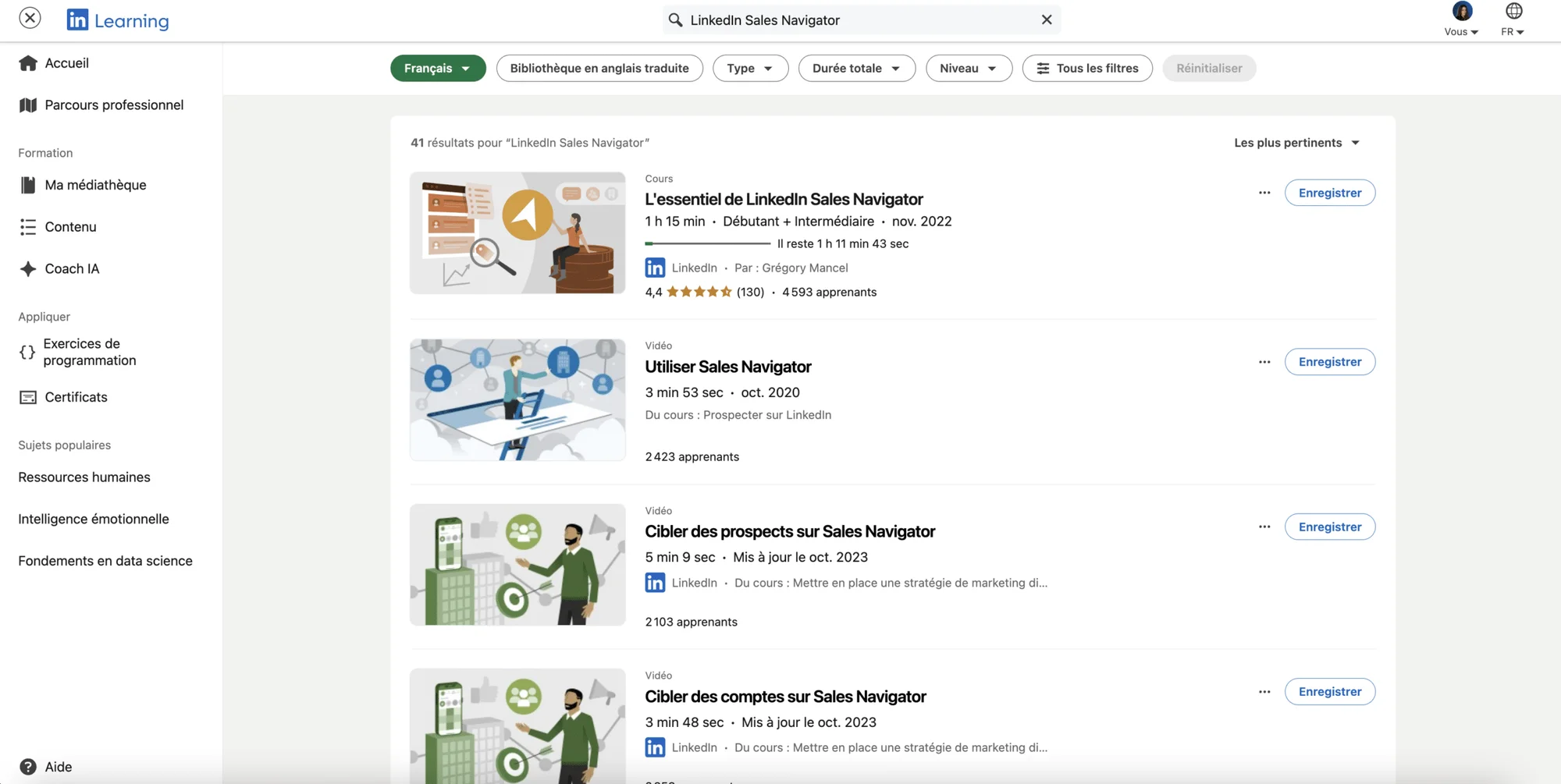Viewport: 1561px width, 784px height.
Task: Click the Ma médiathèque book icon
Action: 28,185
